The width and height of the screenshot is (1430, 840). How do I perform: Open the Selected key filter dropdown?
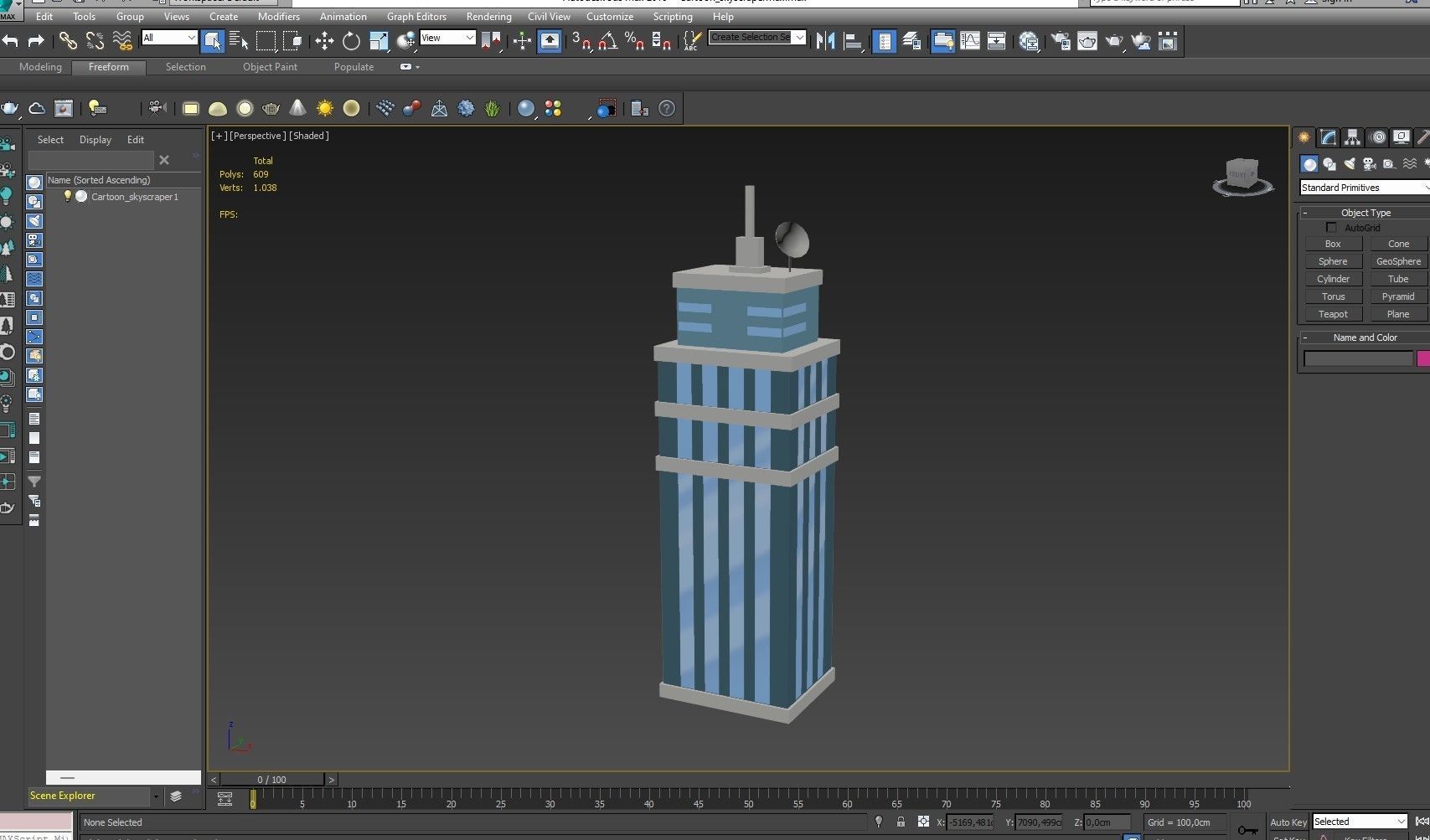click(x=1360, y=822)
